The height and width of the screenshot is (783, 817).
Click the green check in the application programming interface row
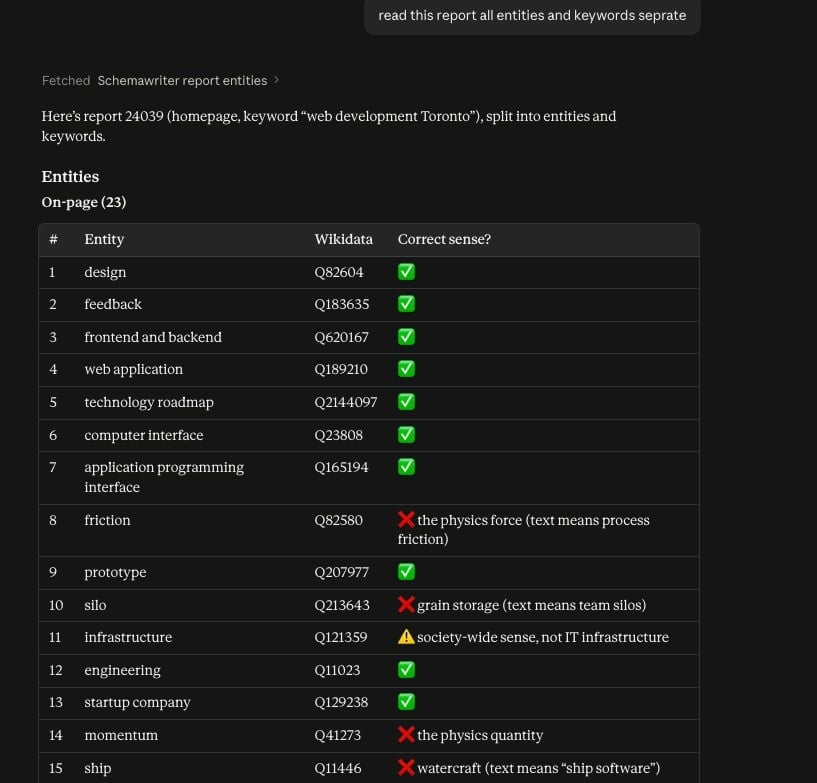(406, 467)
